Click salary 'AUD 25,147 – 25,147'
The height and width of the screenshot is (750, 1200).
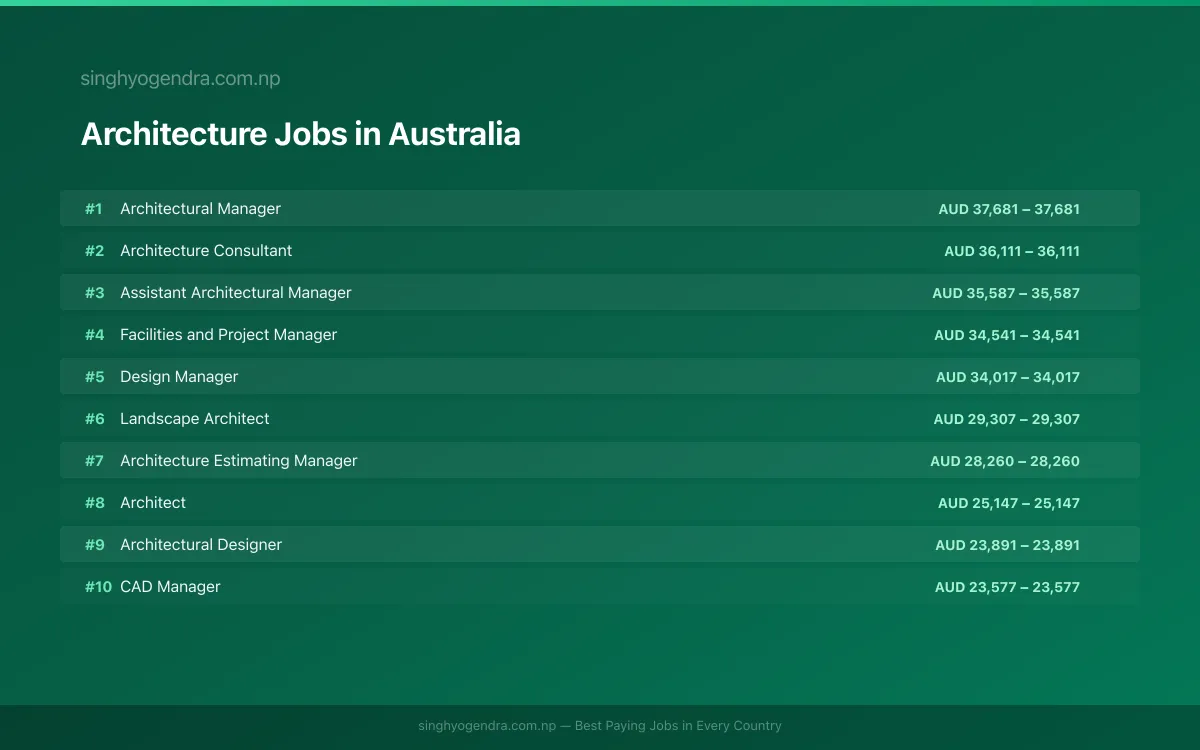(1009, 503)
